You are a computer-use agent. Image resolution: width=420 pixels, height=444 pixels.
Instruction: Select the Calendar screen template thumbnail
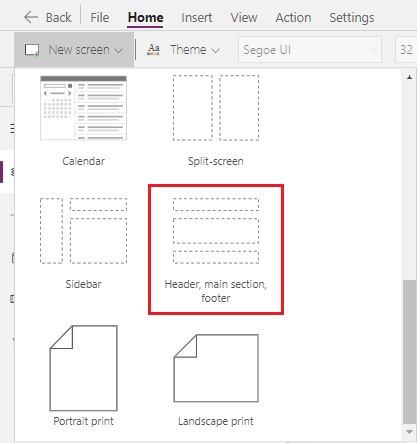coord(83,107)
